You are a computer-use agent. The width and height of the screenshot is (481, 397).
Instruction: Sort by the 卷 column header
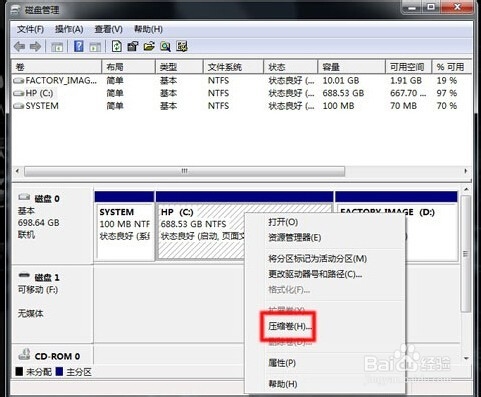coord(56,67)
